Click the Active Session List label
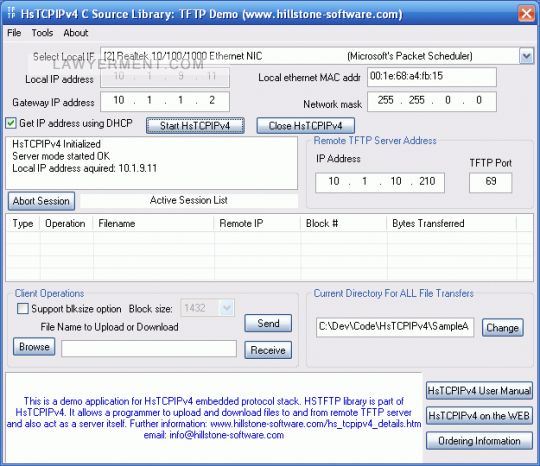The height and width of the screenshot is (466, 540). 189,200
